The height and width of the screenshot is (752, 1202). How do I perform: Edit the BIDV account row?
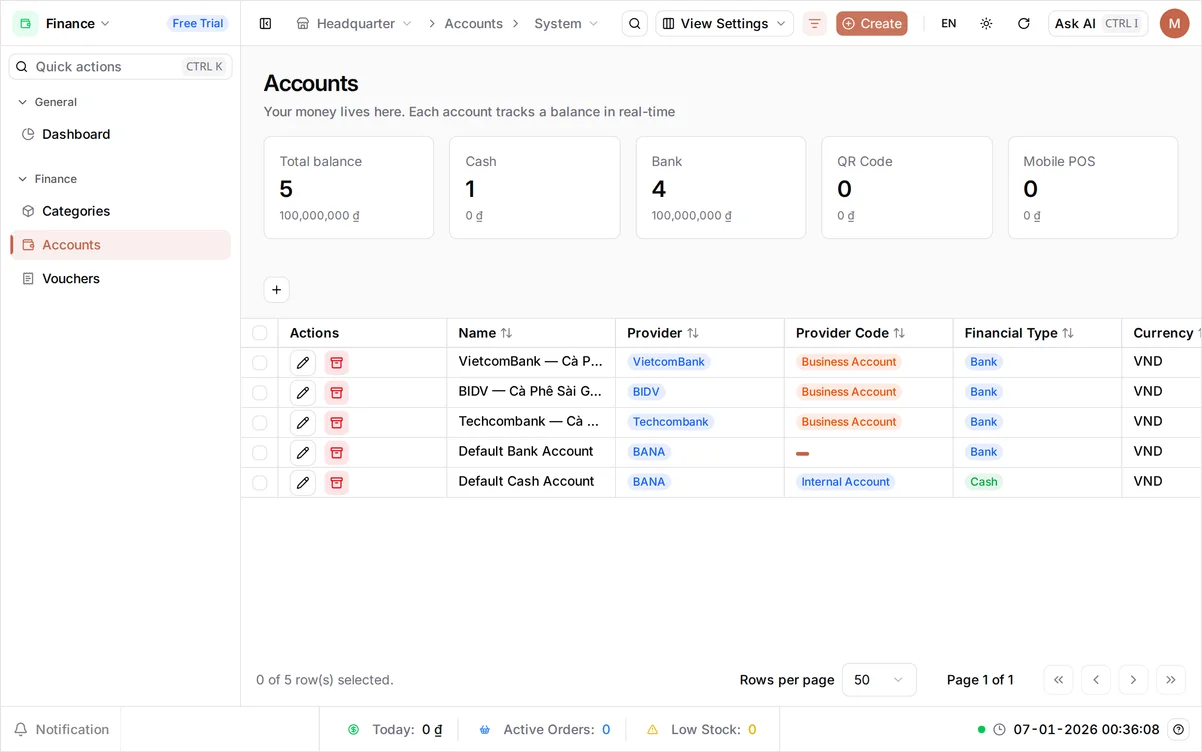pyautogui.click(x=303, y=392)
